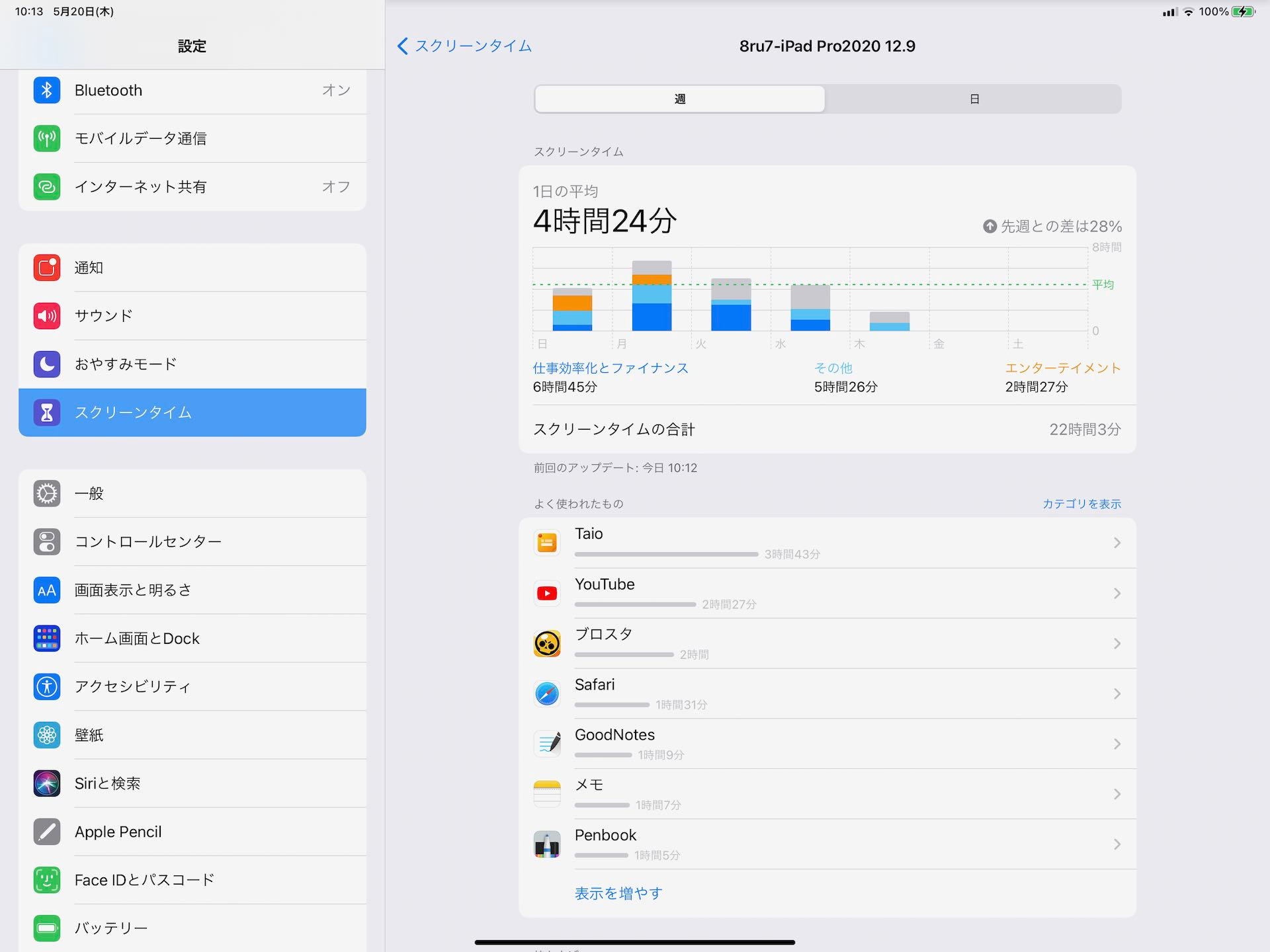Tap the Monday (月) usage bar

click(x=652, y=296)
